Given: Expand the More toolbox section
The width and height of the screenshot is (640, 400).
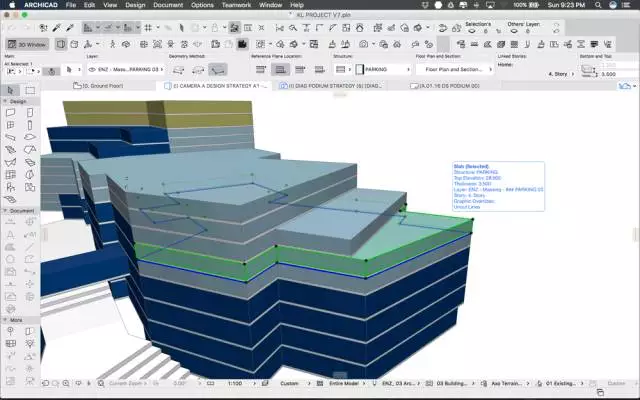Looking at the screenshot, I should click(17, 321).
